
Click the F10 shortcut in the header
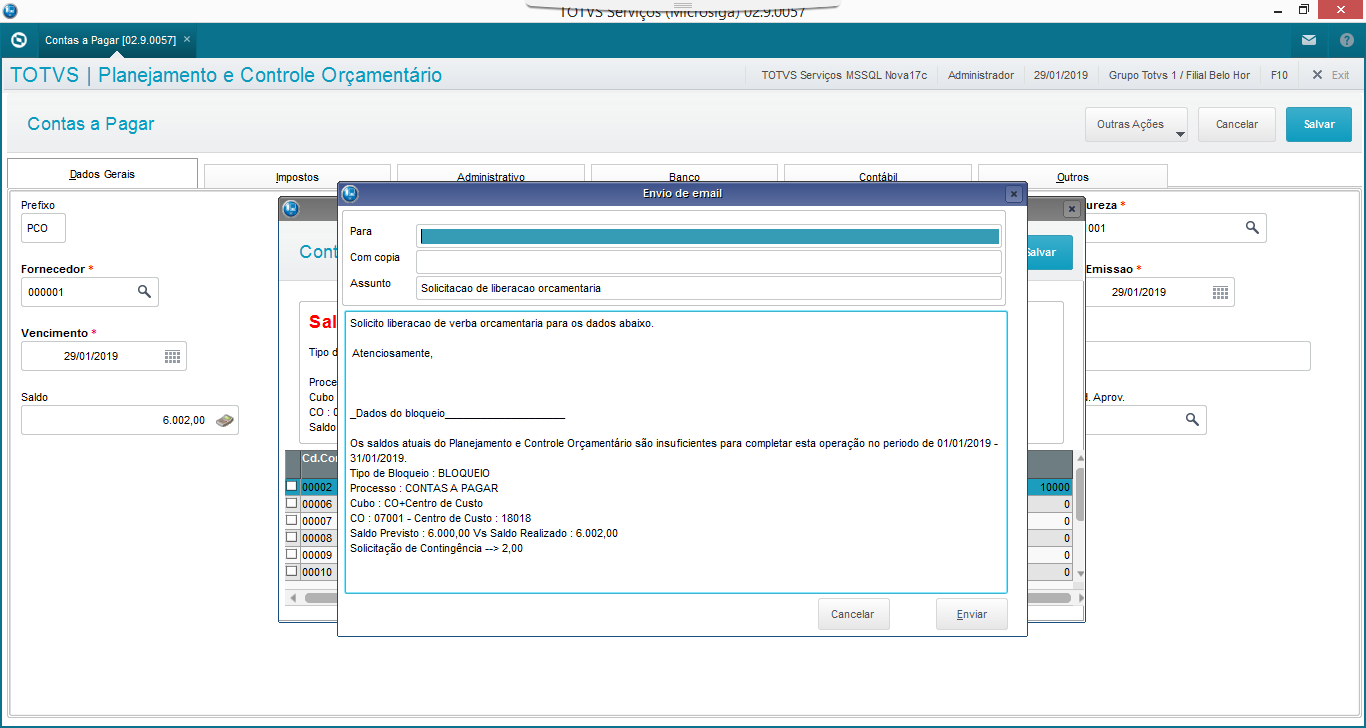coord(1279,75)
